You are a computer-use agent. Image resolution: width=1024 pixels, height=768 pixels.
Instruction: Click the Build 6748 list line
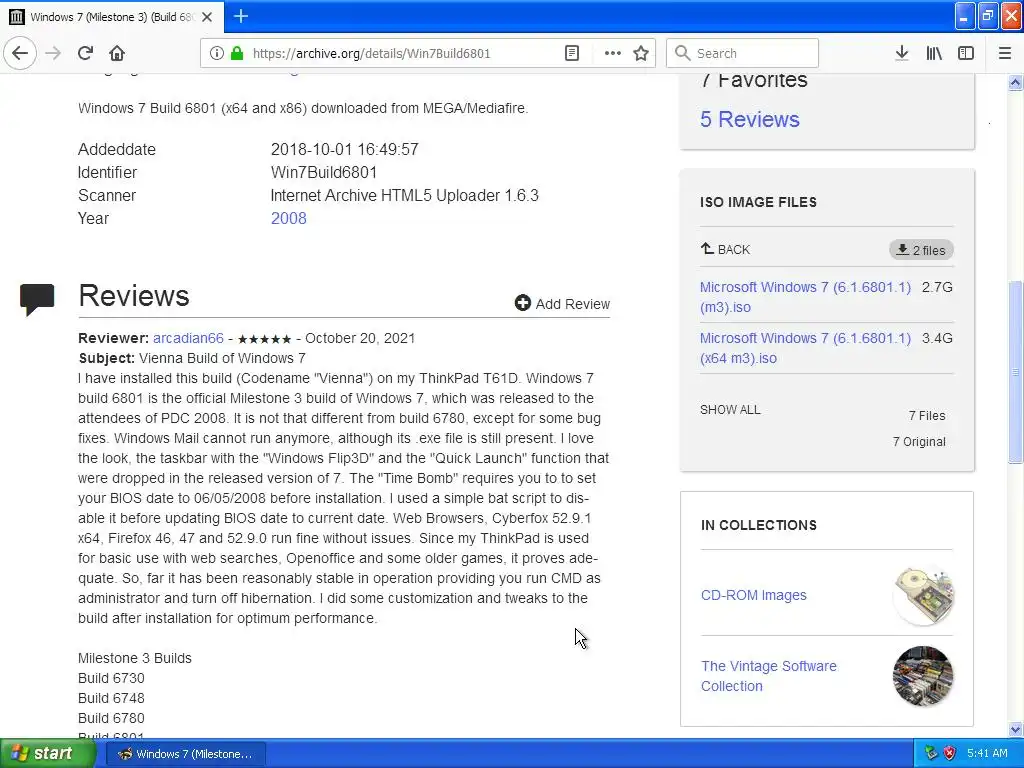click(111, 698)
